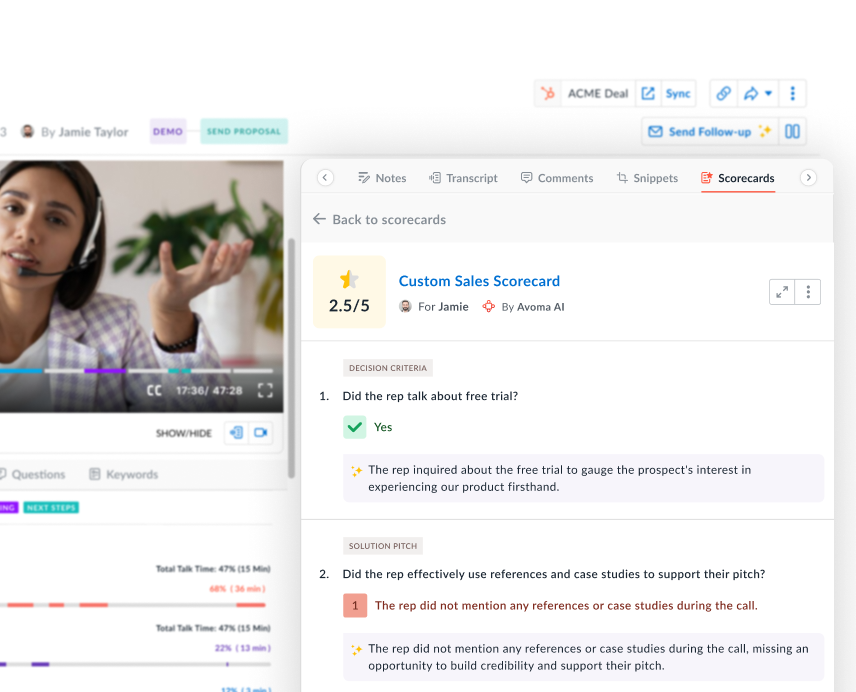
Task: Open ACME Deal in external link
Action: click(x=648, y=93)
